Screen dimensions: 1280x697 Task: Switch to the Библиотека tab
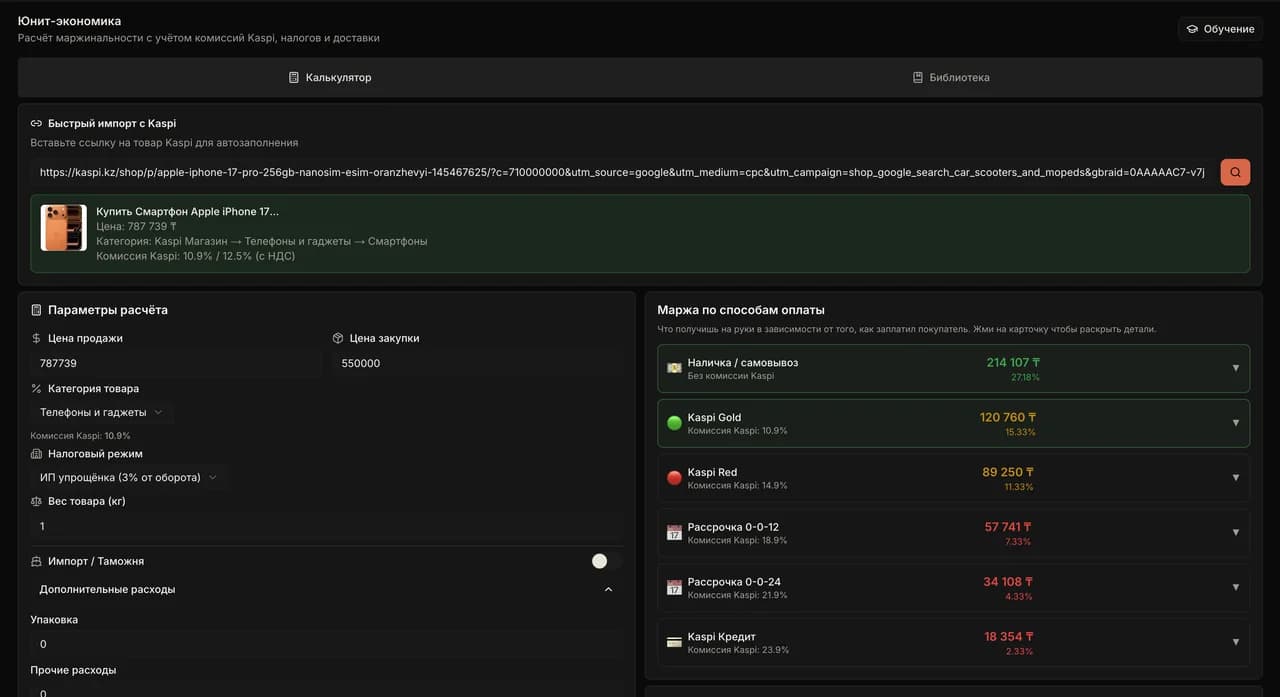tap(951, 77)
